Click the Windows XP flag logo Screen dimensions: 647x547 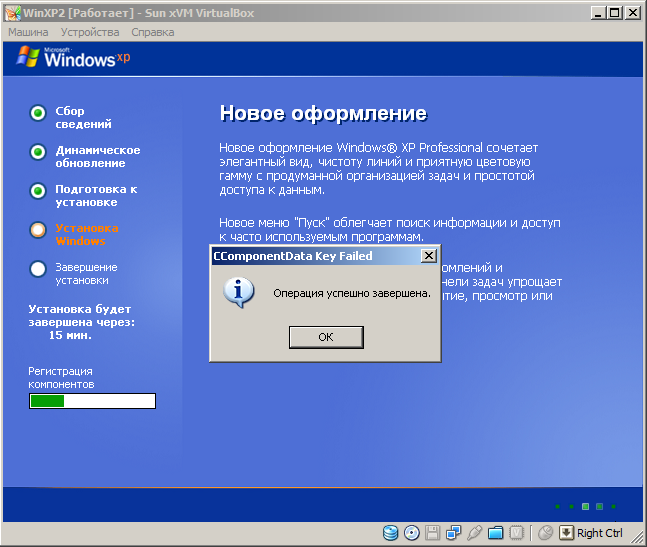tap(28, 57)
